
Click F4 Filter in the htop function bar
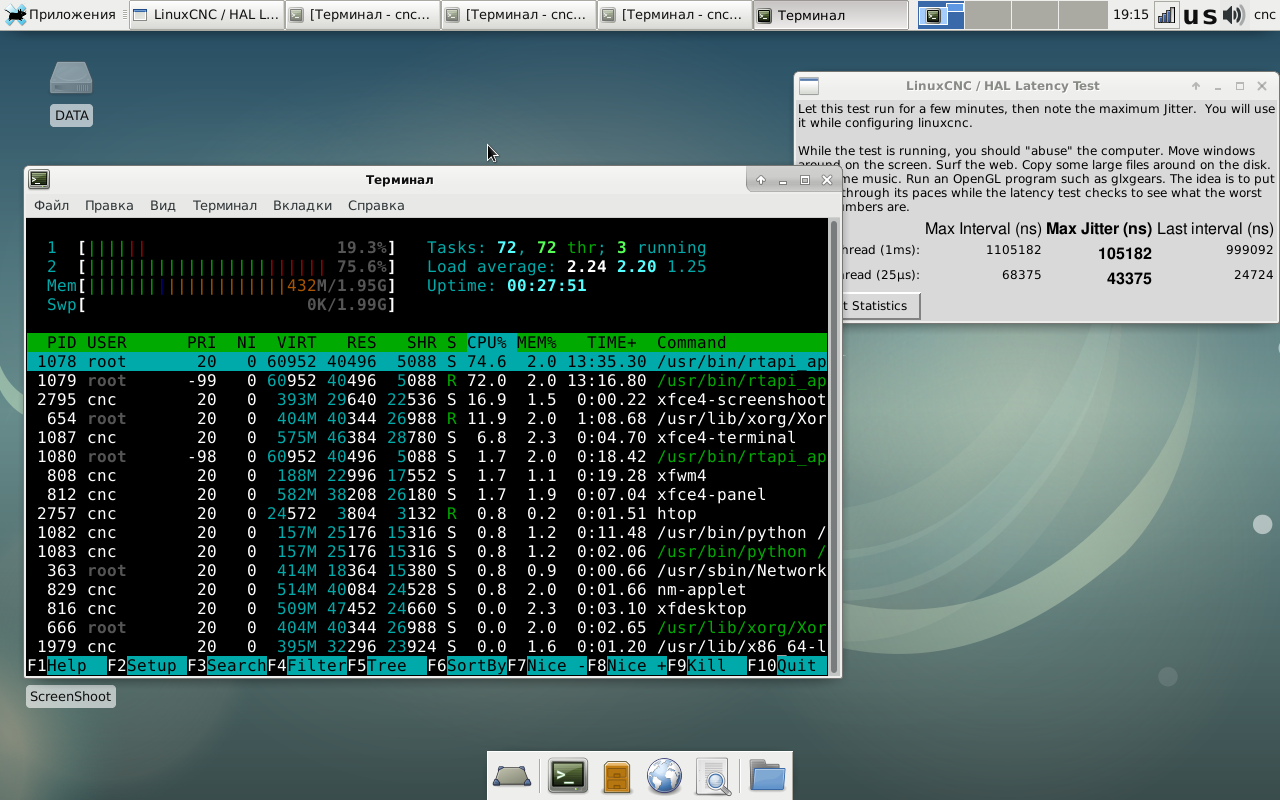pos(307,665)
